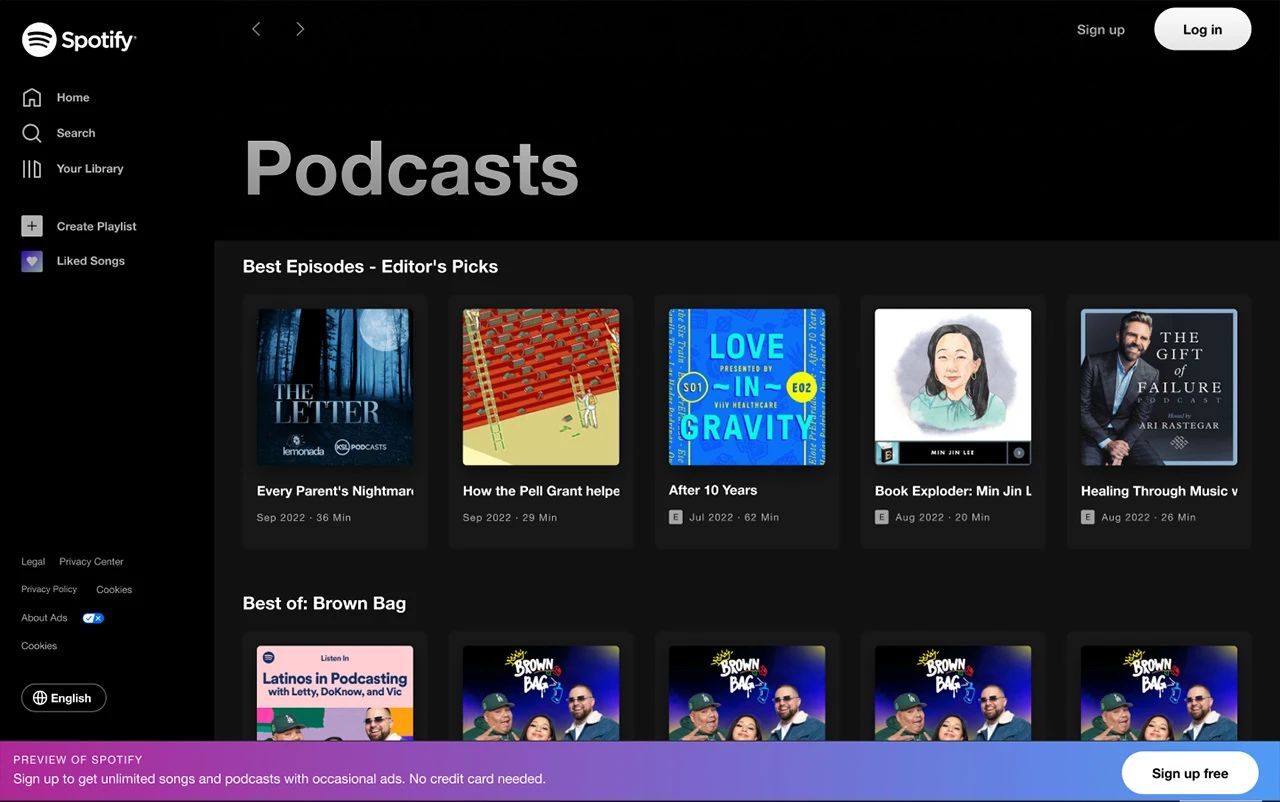Open the Legal link
This screenshot has width=1280, height=802.
coord(33,562)
